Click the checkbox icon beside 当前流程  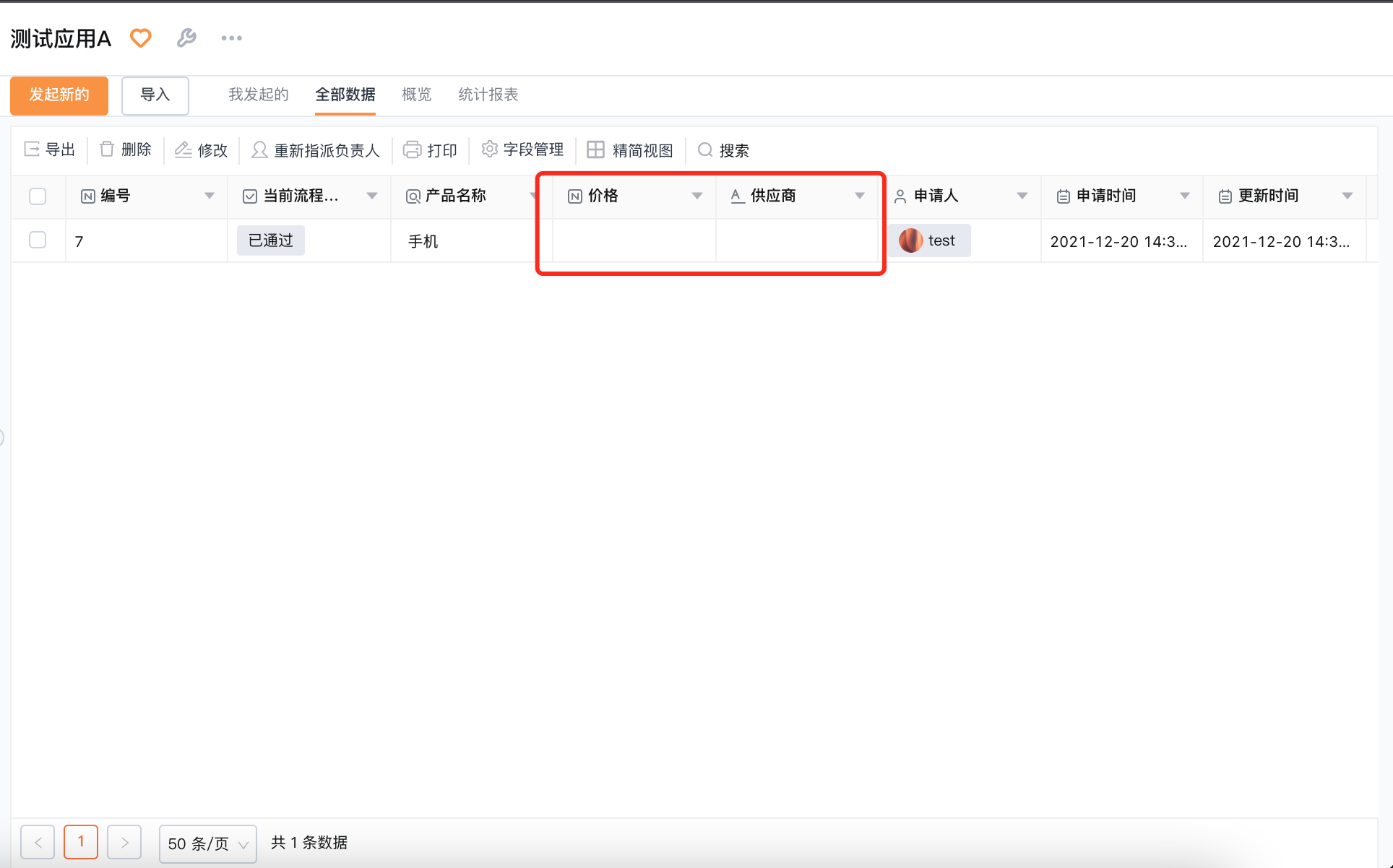click(250, 196)
